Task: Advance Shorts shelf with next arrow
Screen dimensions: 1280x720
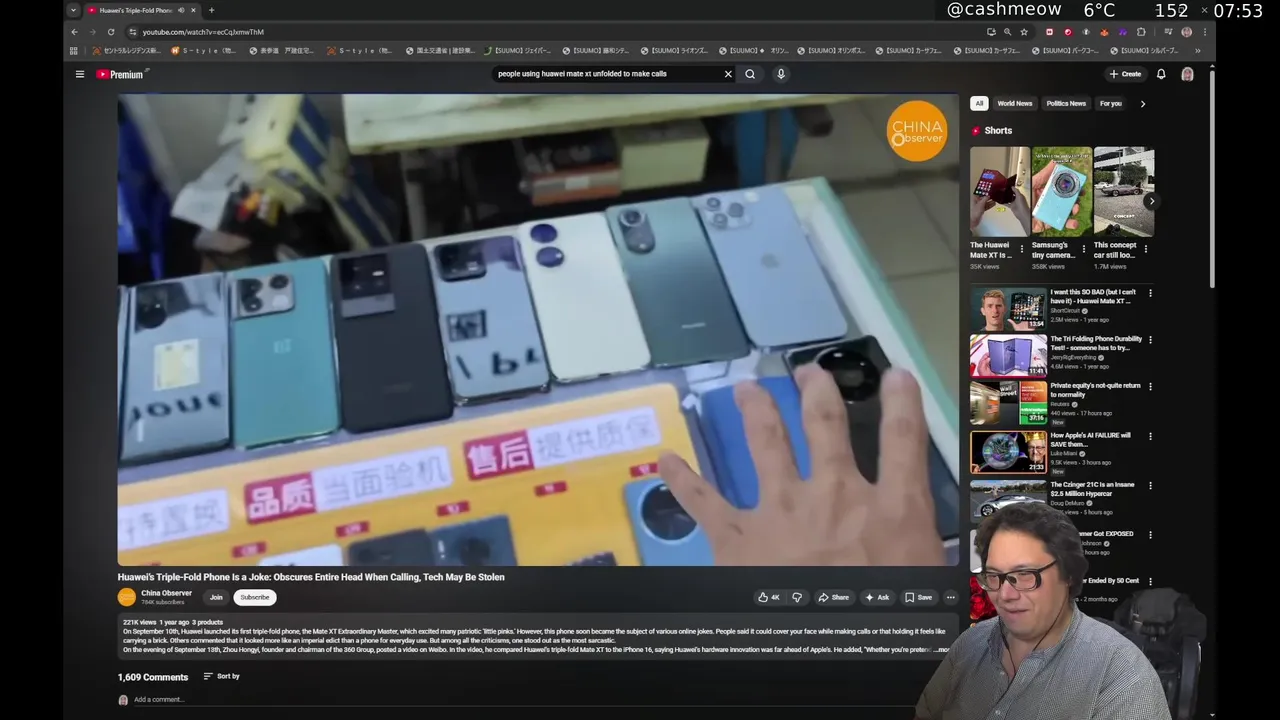Action: [1151, 201]
